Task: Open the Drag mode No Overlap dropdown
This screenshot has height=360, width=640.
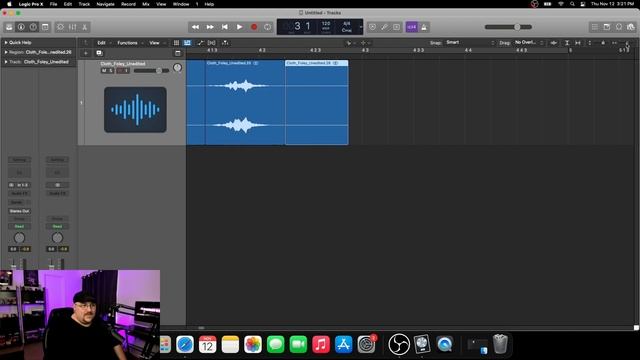Action: pyautogui.click(x=529, y=42)
